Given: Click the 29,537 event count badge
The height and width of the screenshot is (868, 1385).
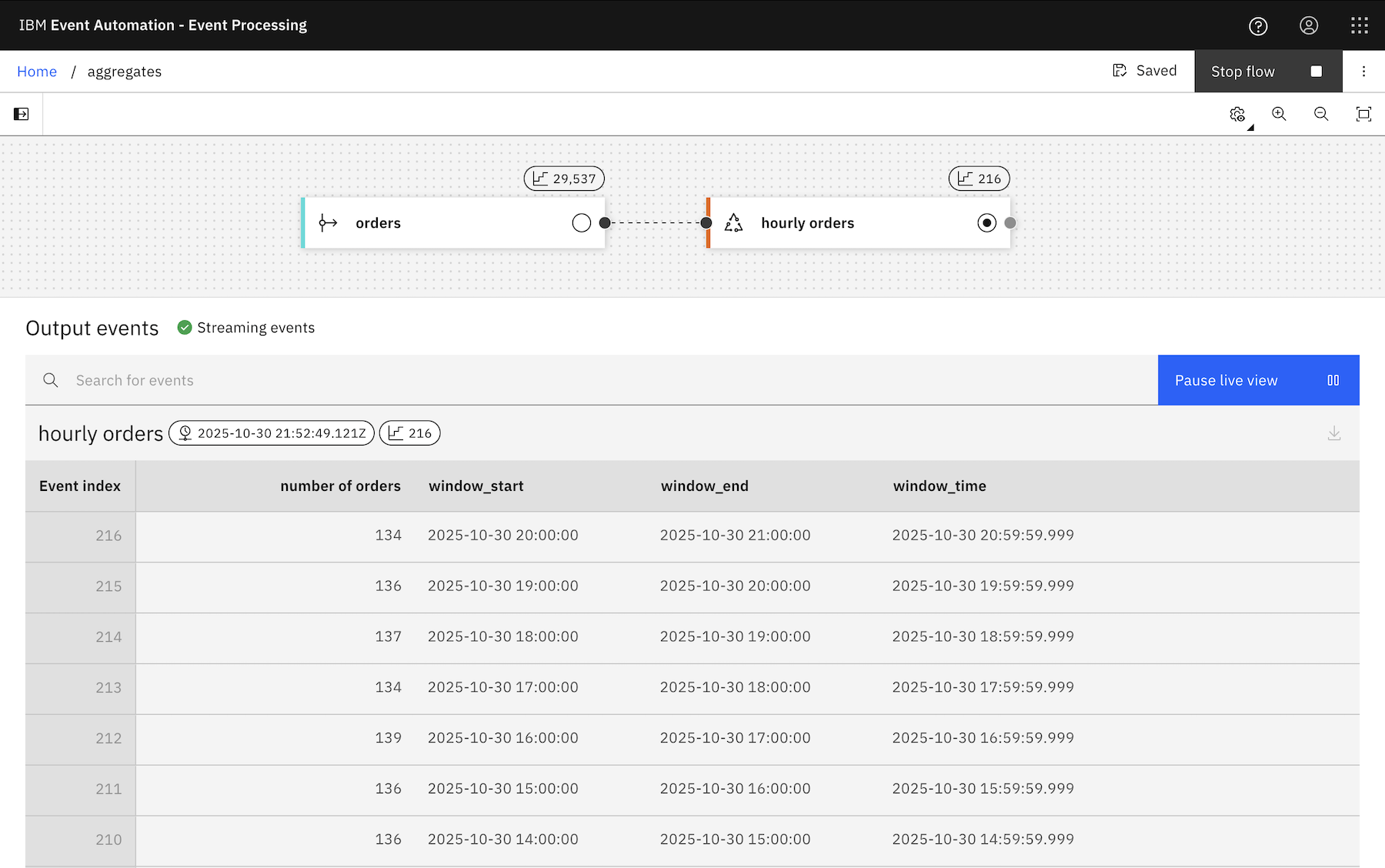Looking at the screenshot, I should (x=564, y=179).
